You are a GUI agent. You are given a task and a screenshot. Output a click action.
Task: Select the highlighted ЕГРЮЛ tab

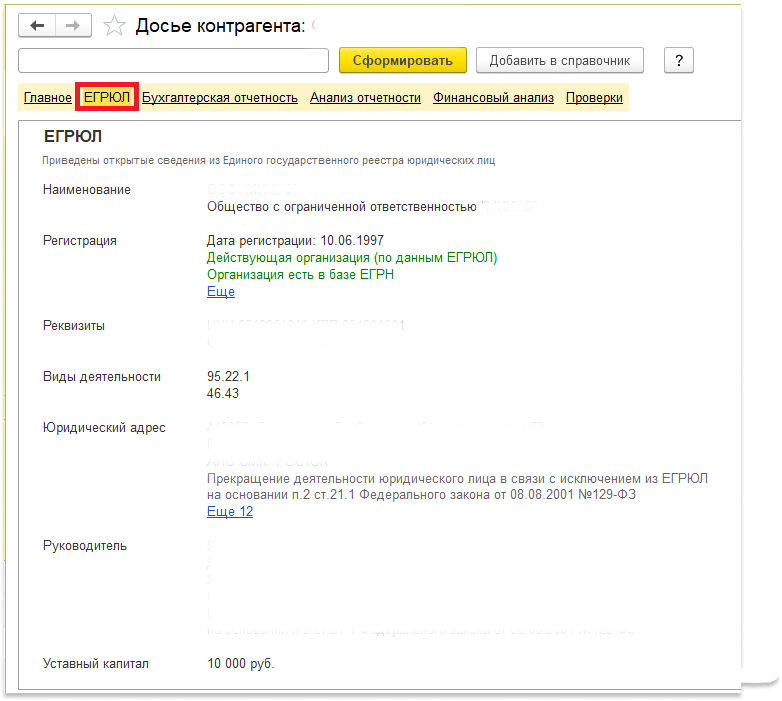tap(106, 98)
